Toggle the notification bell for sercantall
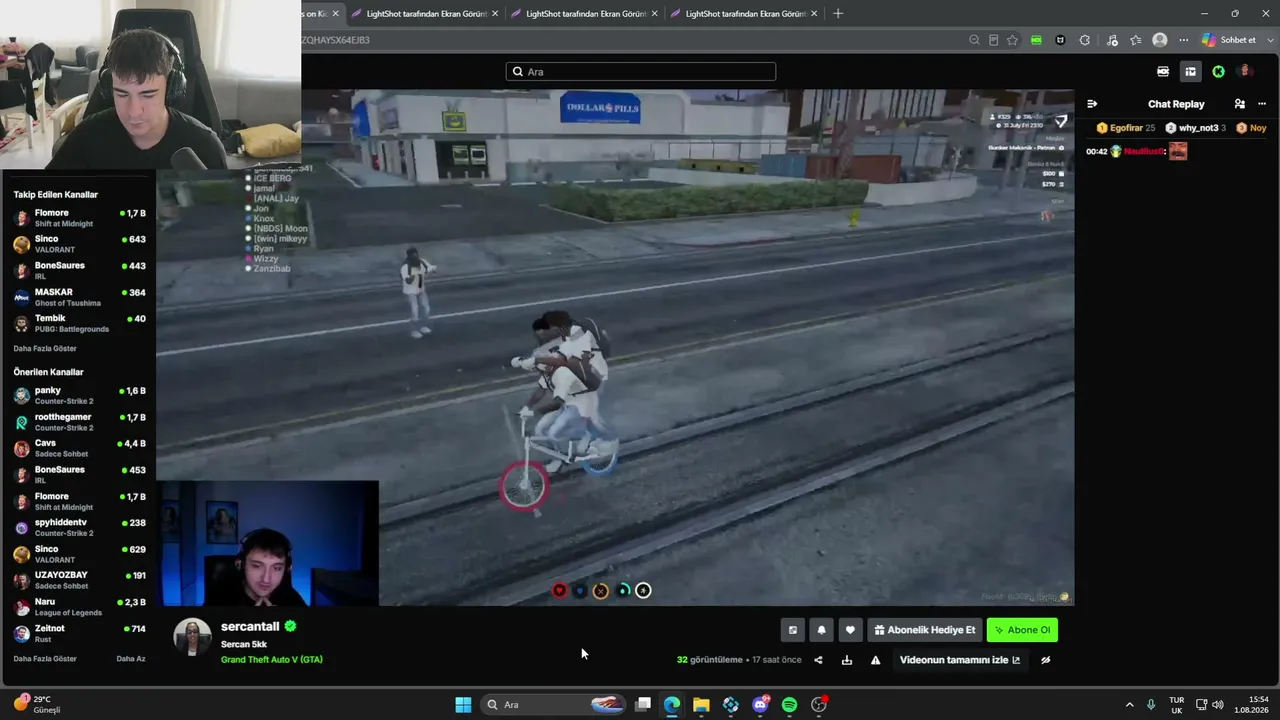The height and width of the screenshot is (720, 1280). click(x=821, y=630)
